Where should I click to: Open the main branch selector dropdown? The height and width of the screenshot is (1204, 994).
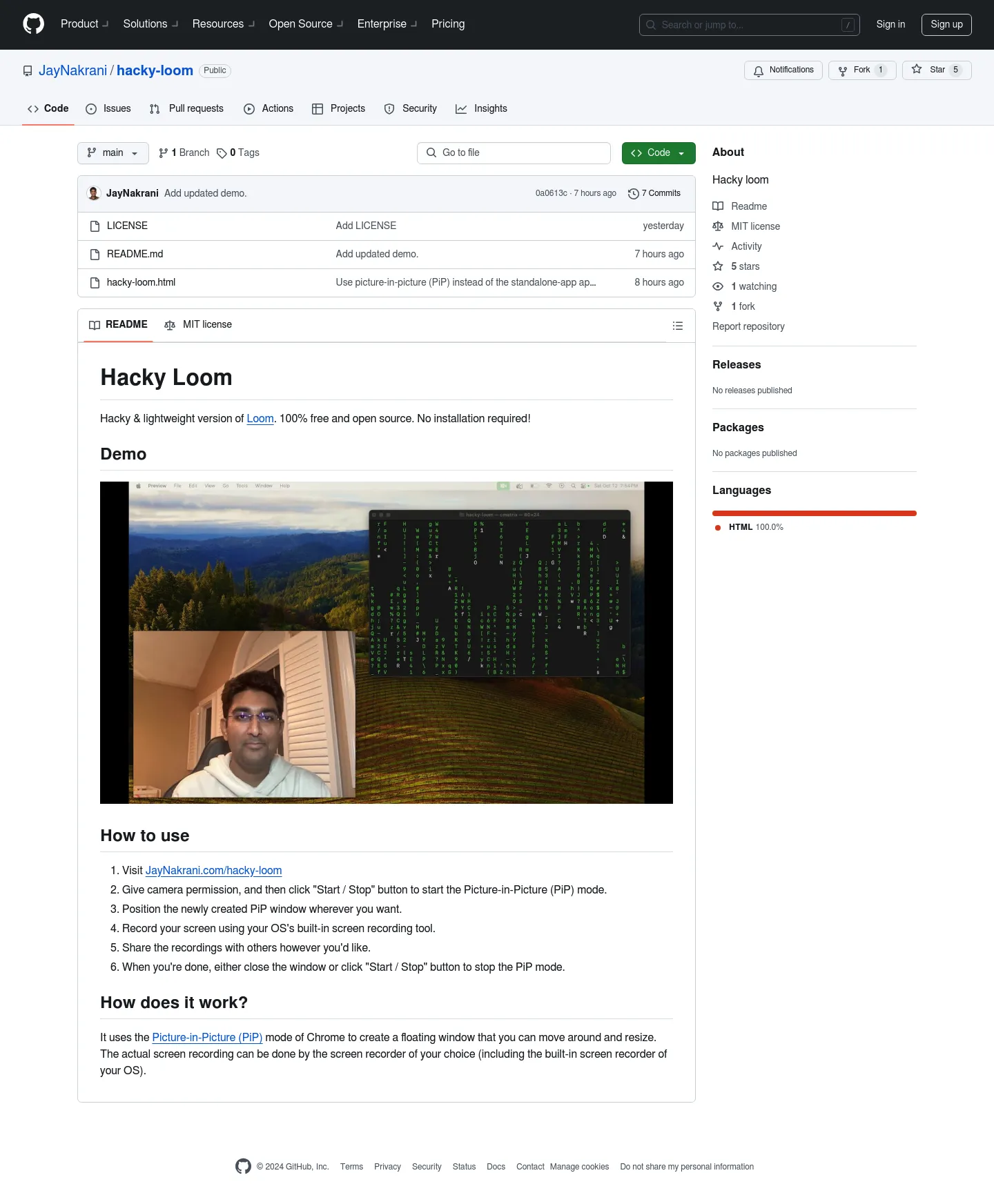[113, 153]
